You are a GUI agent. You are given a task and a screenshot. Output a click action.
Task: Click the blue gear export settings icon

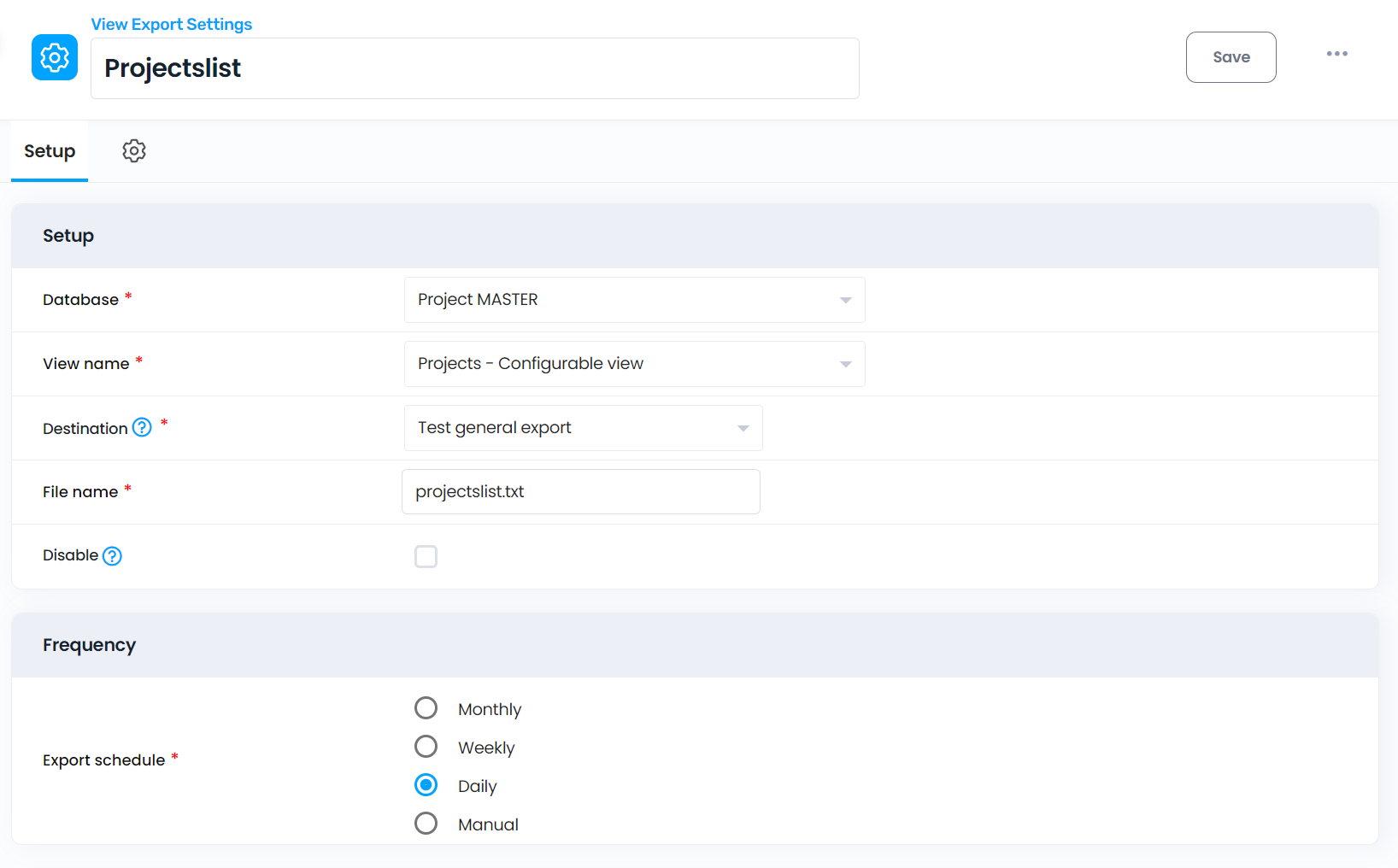(55, 57)
